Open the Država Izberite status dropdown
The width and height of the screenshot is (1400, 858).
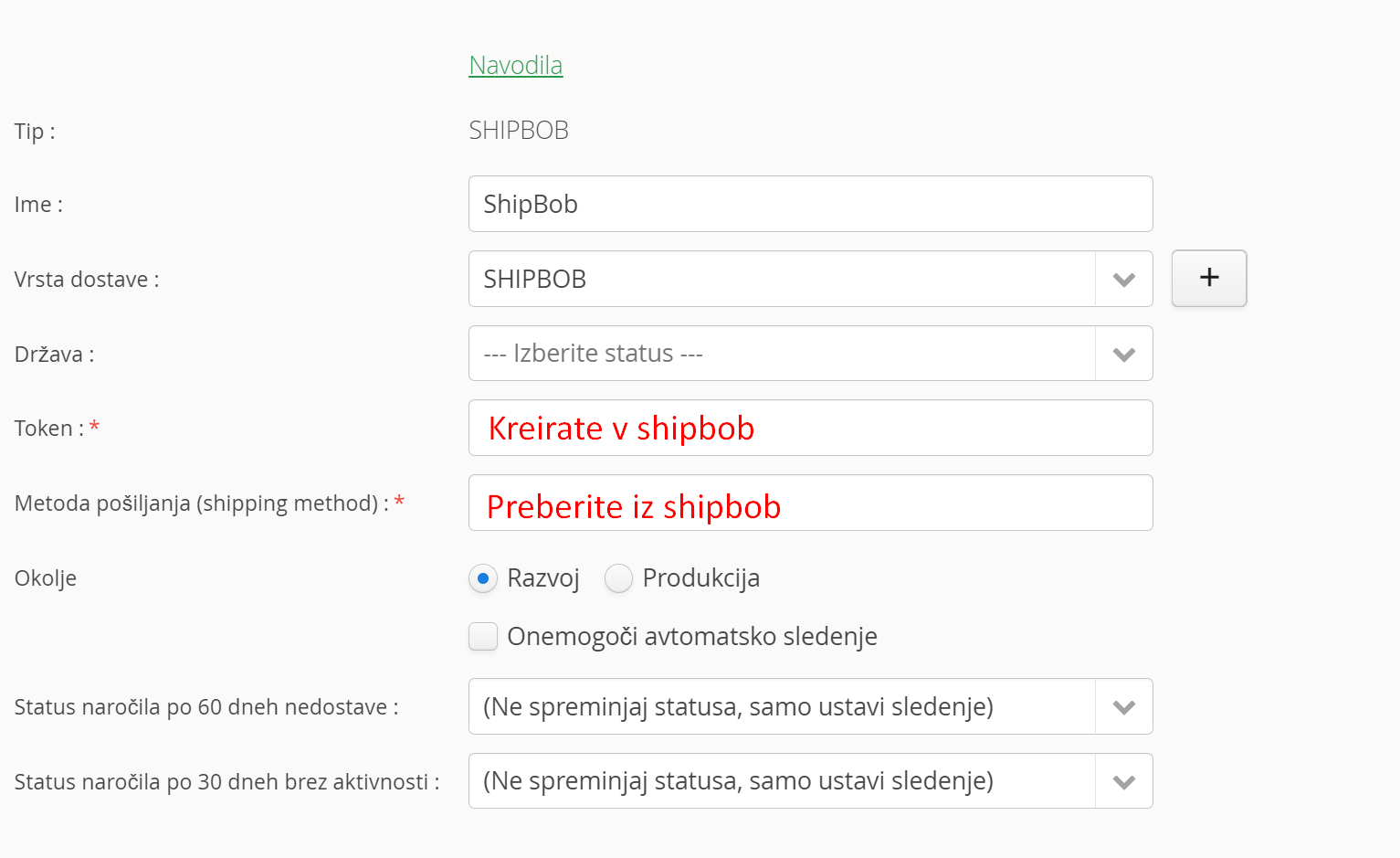click(810, 354)
